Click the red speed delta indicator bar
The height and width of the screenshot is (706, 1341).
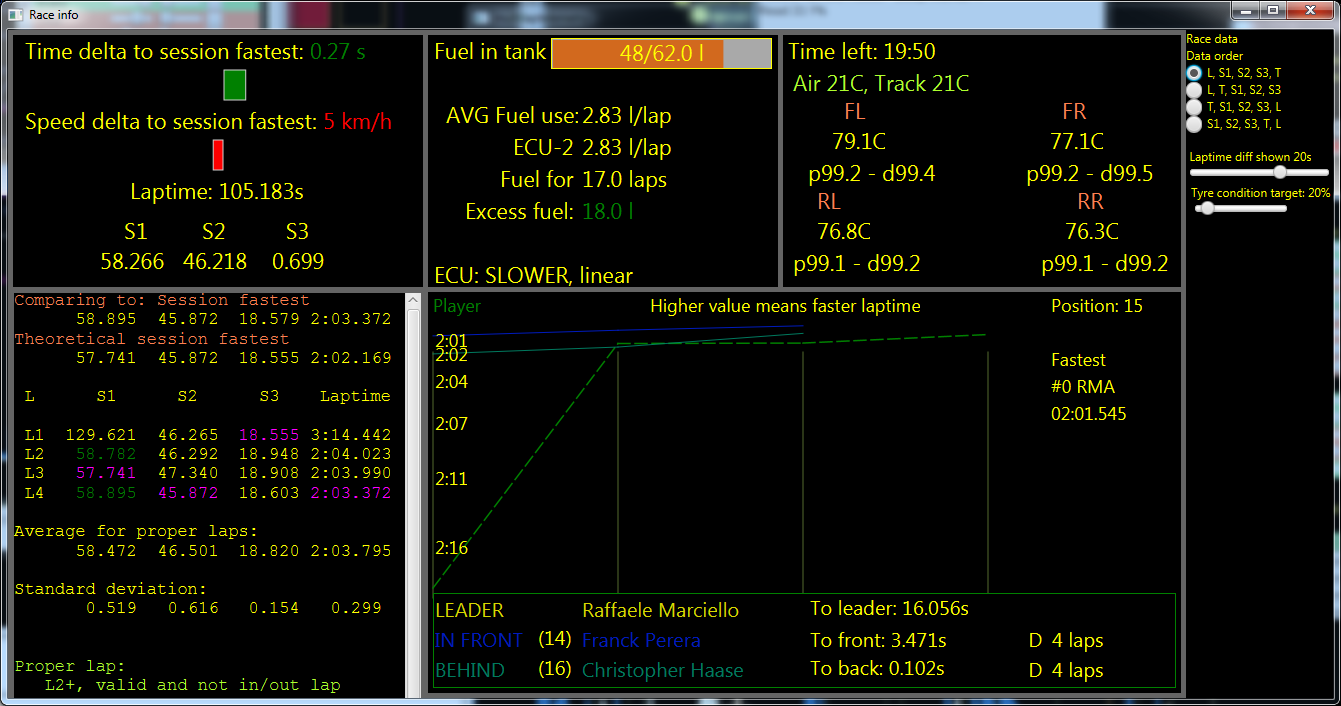(217, 155)
